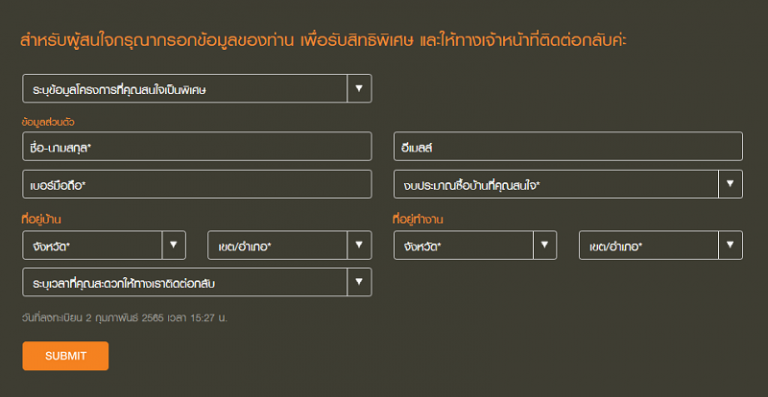Select เขต/อำเภอ field under ที่อยู่บ้าน
This screenshot has height=397, width=768.
pyautogui.click(x=289, y=245)
